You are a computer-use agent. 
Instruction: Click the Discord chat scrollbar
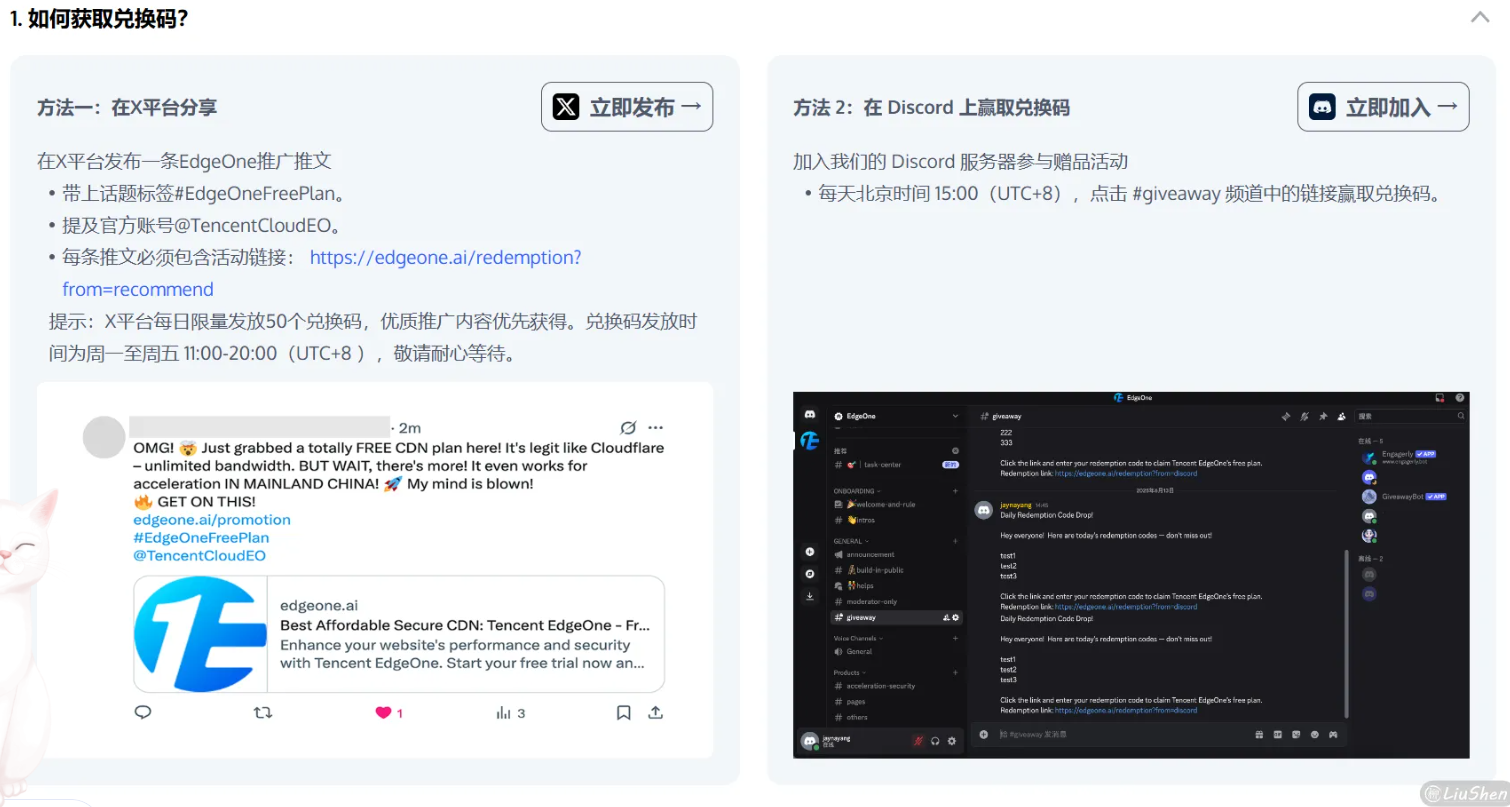pos(1348,635)
